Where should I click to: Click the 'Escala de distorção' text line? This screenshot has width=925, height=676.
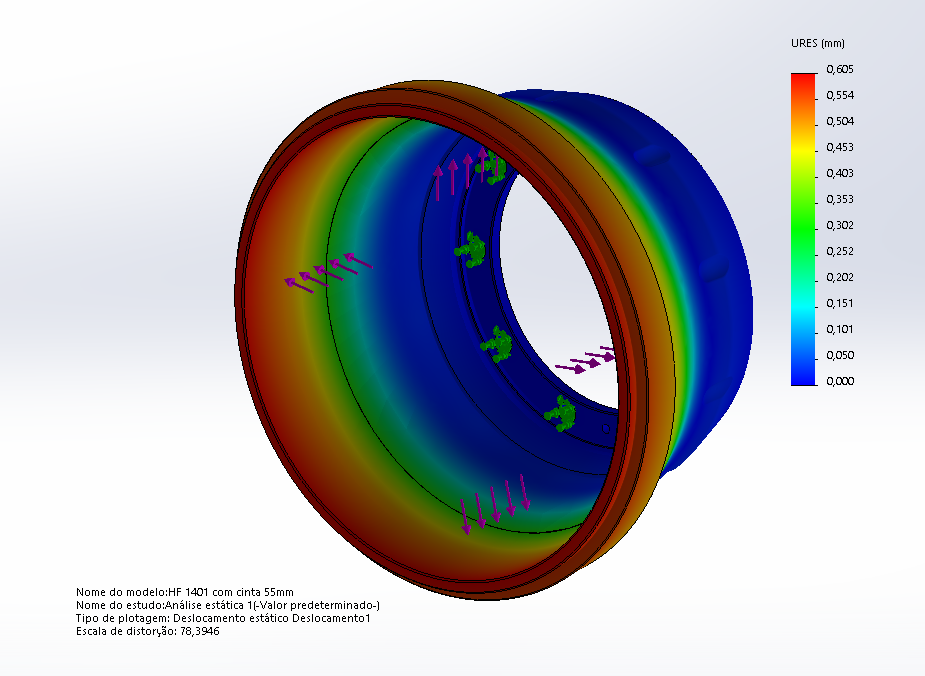pos(147,631)
